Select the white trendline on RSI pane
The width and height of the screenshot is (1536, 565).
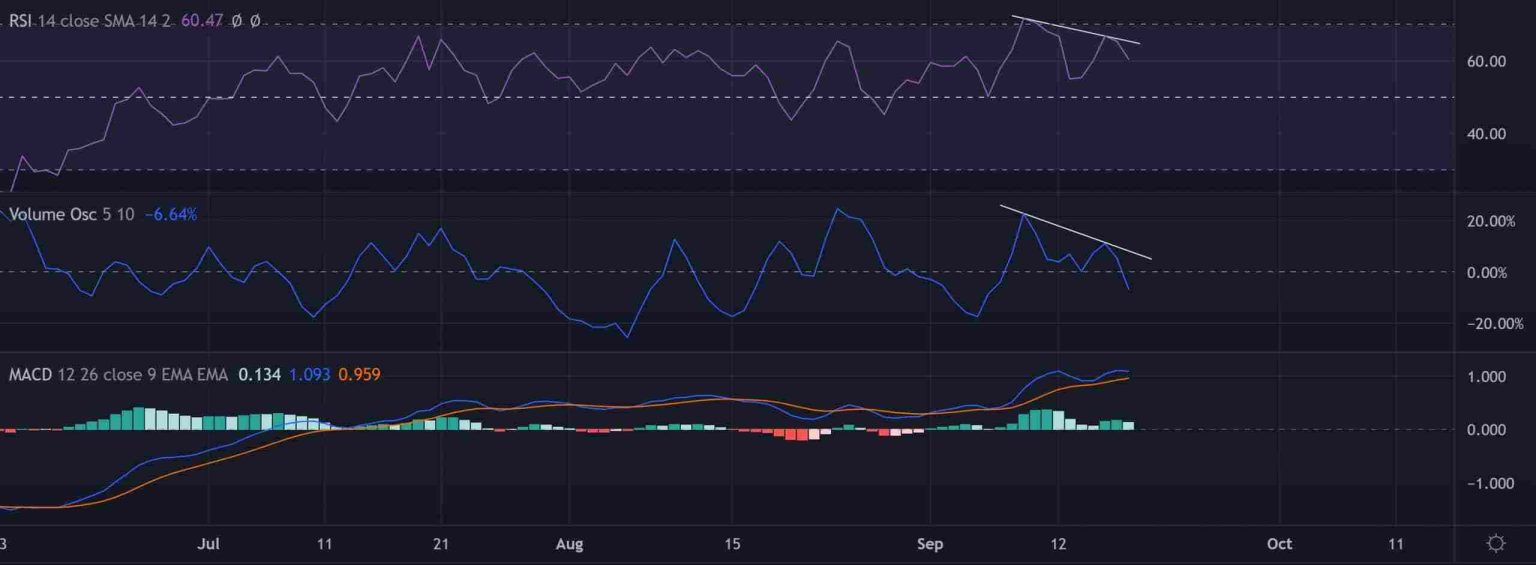(x=1075, y=30)
